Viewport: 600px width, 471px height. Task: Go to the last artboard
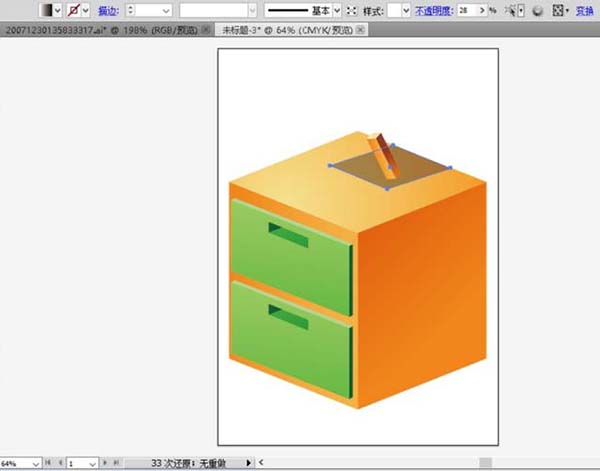pyautogui.click(x=116, y=463)
